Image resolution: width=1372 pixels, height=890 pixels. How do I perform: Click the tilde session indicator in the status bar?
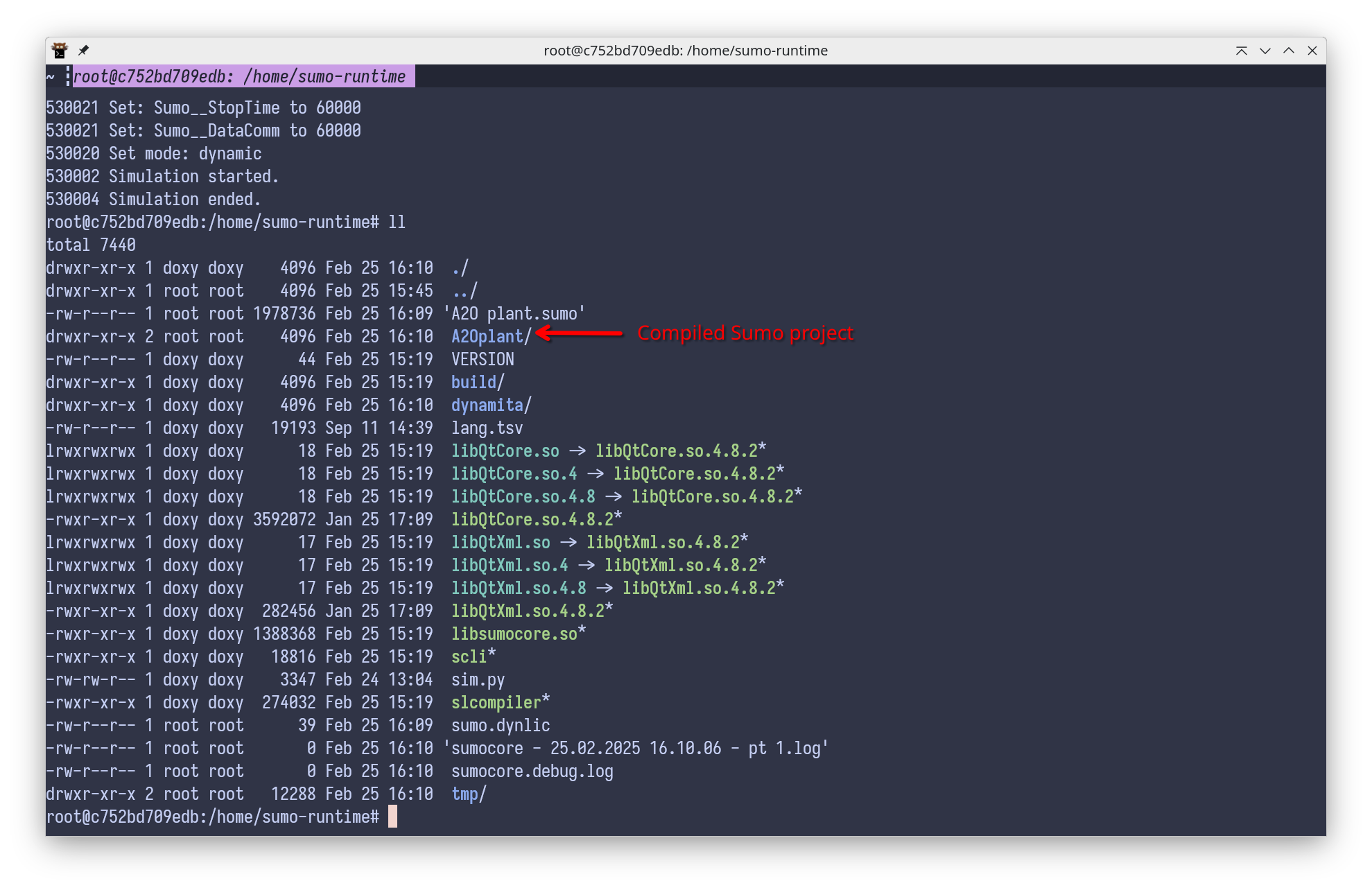[51, 76]
